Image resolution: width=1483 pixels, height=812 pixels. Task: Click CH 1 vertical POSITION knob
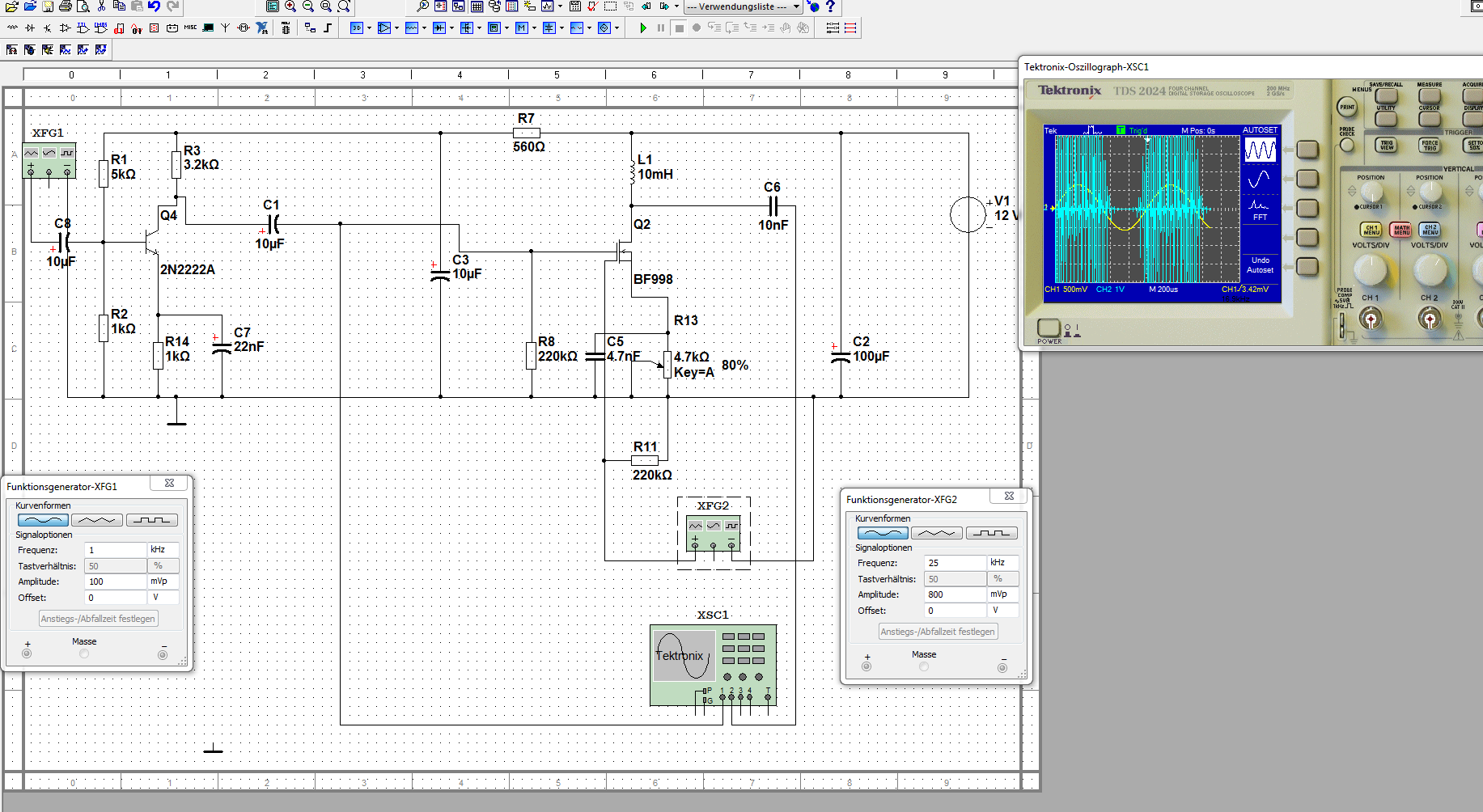[x=1371, y=192]
